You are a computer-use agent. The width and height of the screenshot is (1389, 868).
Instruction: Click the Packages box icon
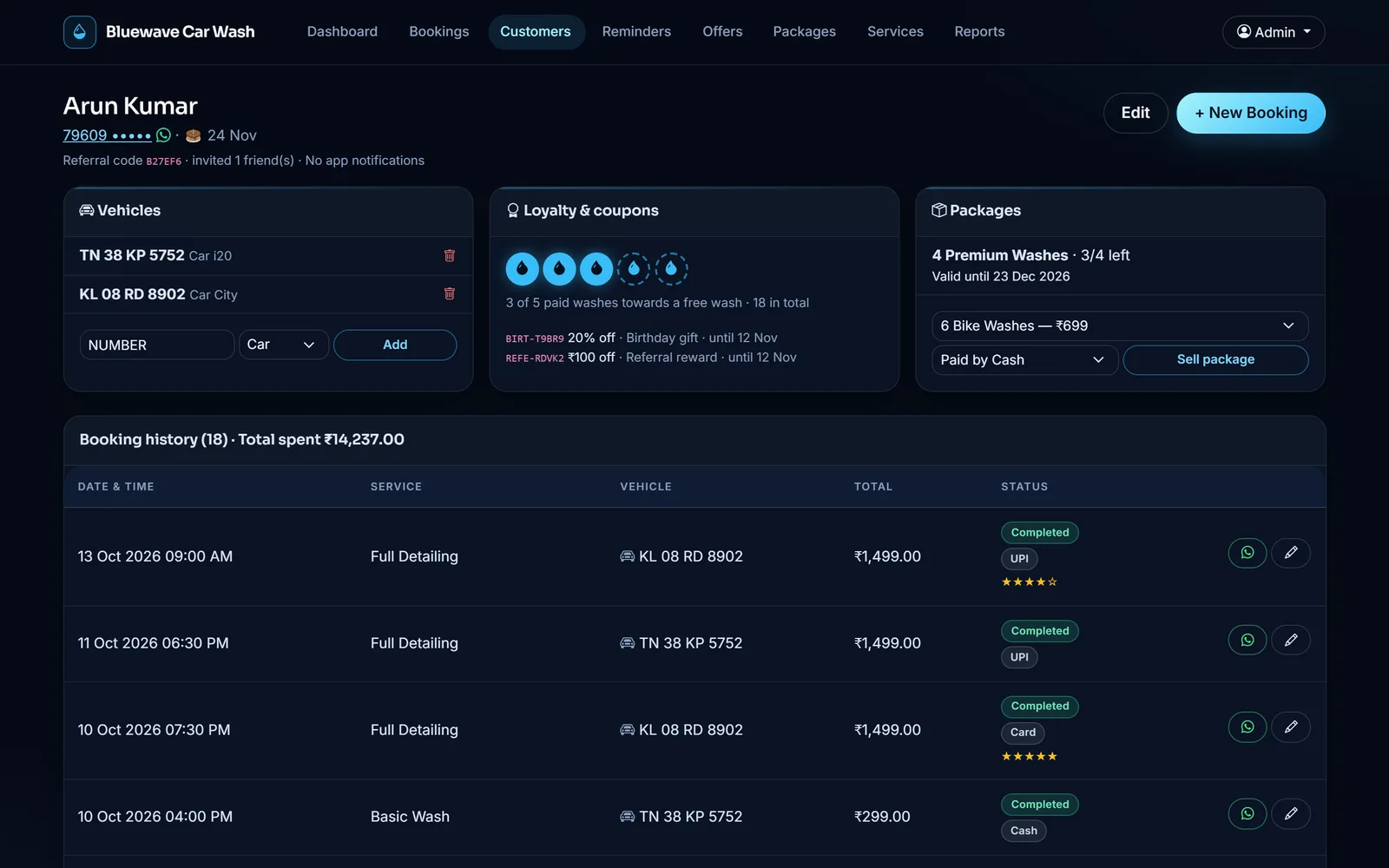[x=939, y=210]
